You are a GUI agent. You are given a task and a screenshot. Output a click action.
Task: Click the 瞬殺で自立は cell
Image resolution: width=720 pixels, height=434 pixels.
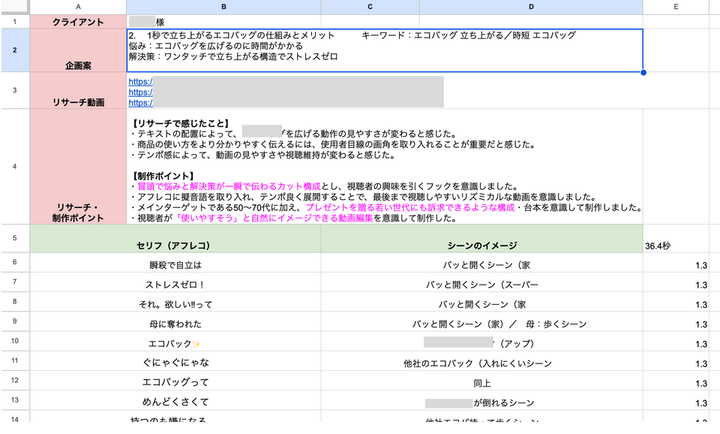[x=175, y=263]
